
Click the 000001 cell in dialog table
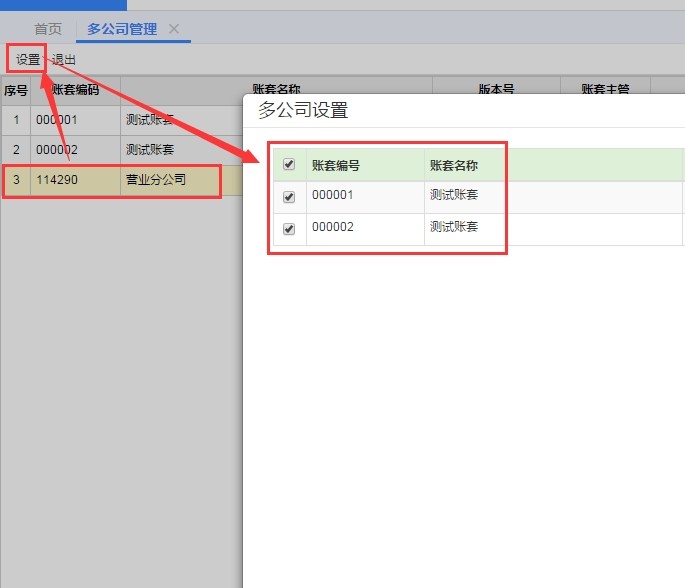coord(332,195)
